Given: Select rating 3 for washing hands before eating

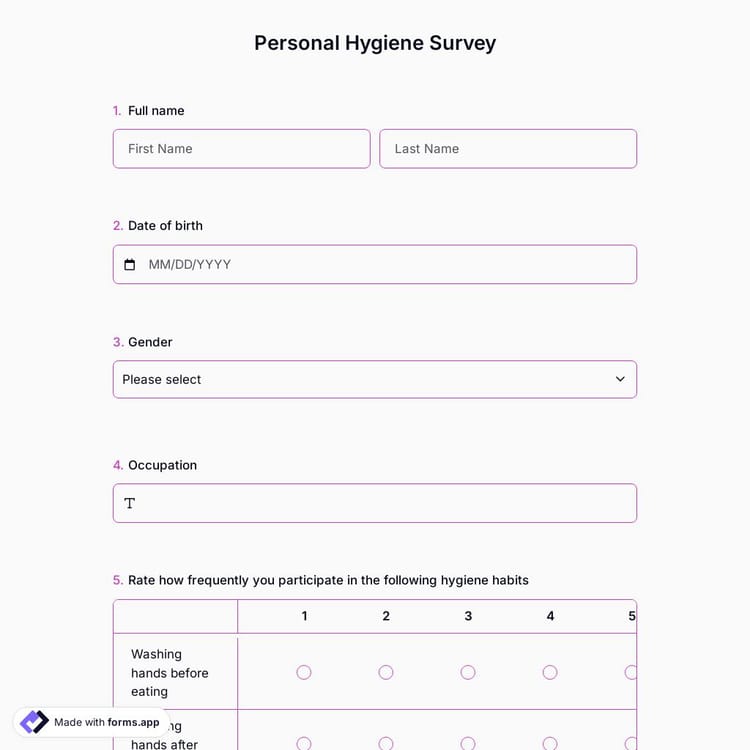Looking at the screenshot, I should tap(468, 672).
